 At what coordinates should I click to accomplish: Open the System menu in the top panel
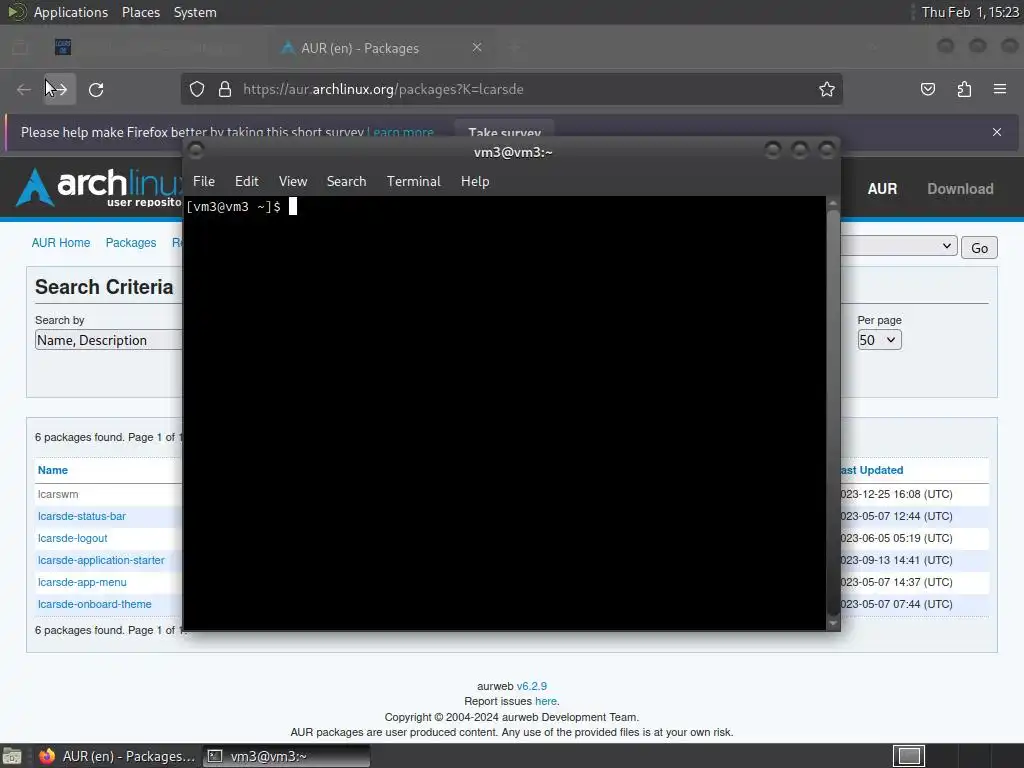195,12
